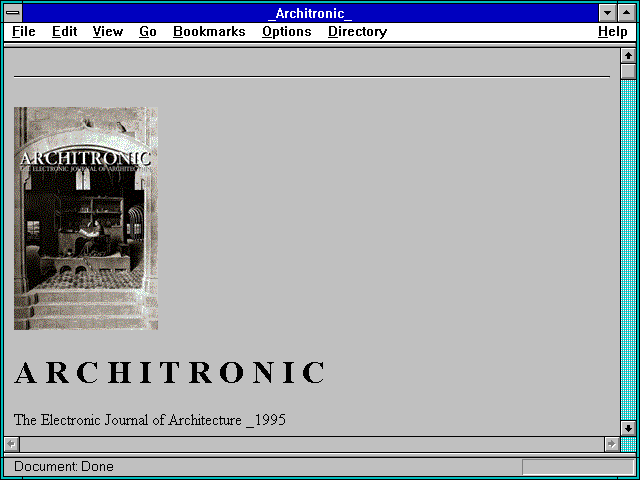Open the Directory menu
Viewport: 640px width, 480px height.
pos(358,32)
